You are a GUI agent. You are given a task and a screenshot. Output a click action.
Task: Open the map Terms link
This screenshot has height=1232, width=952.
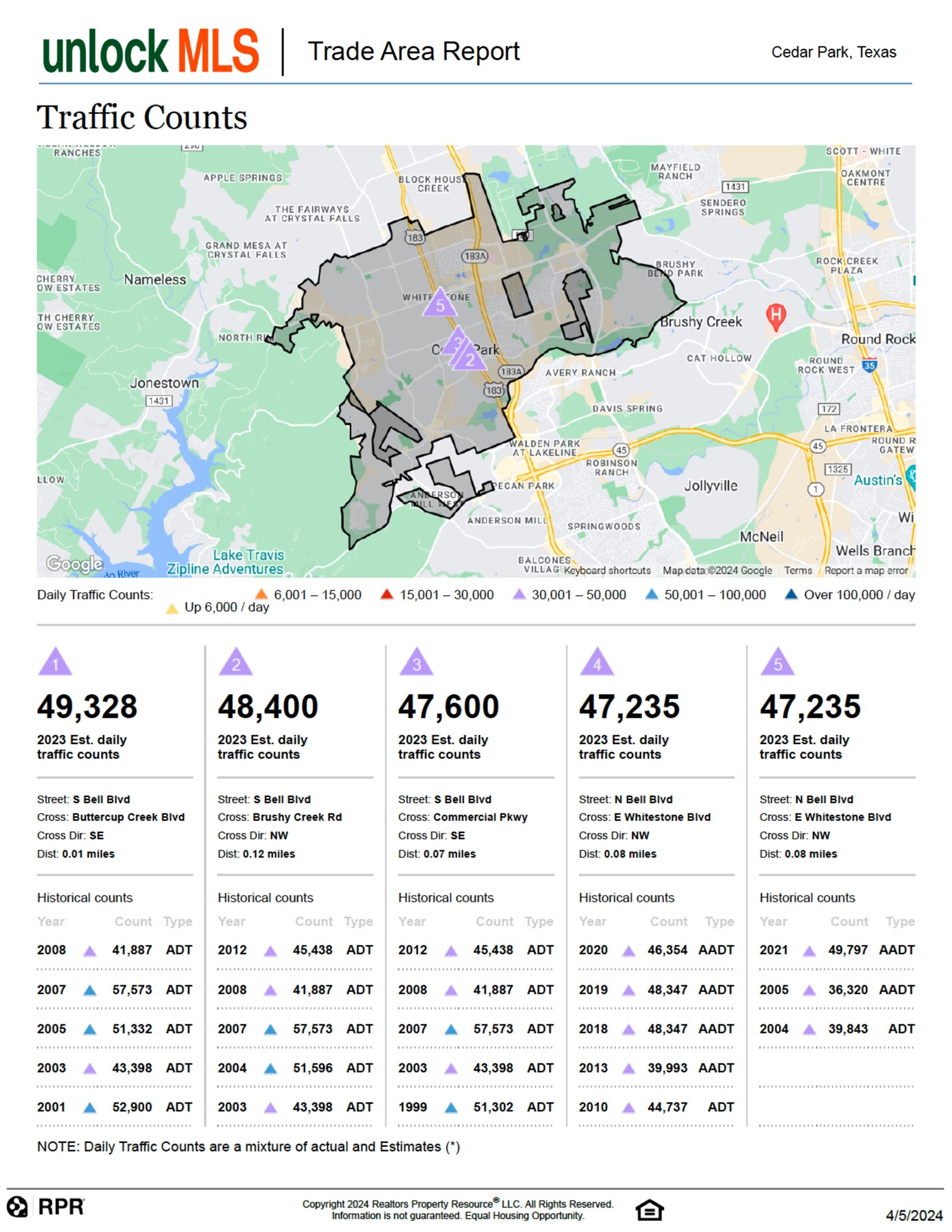point(798,570)
